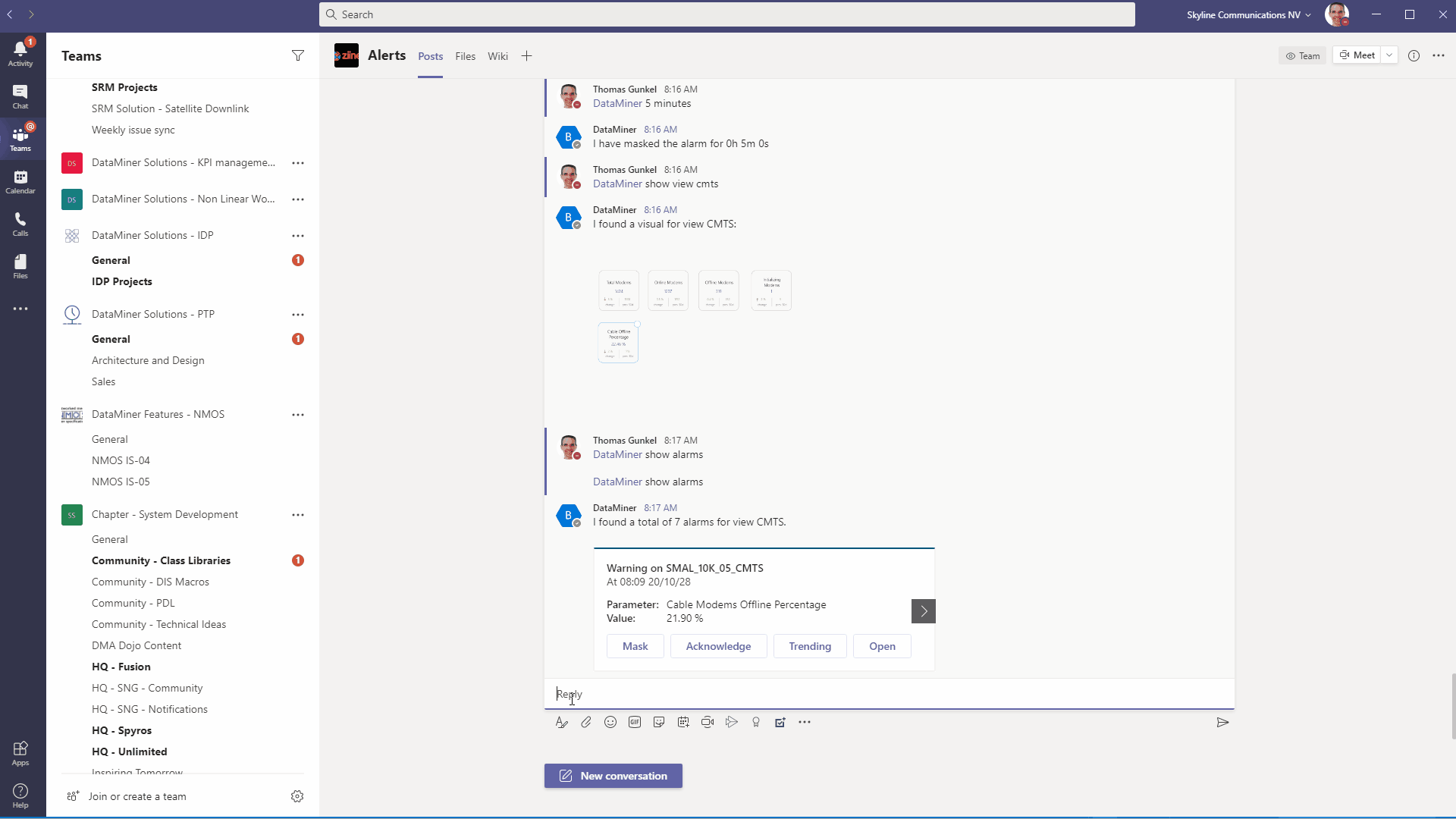Open Help in the sidebar
The image size is (1456, 819).
tap(20, 795)
